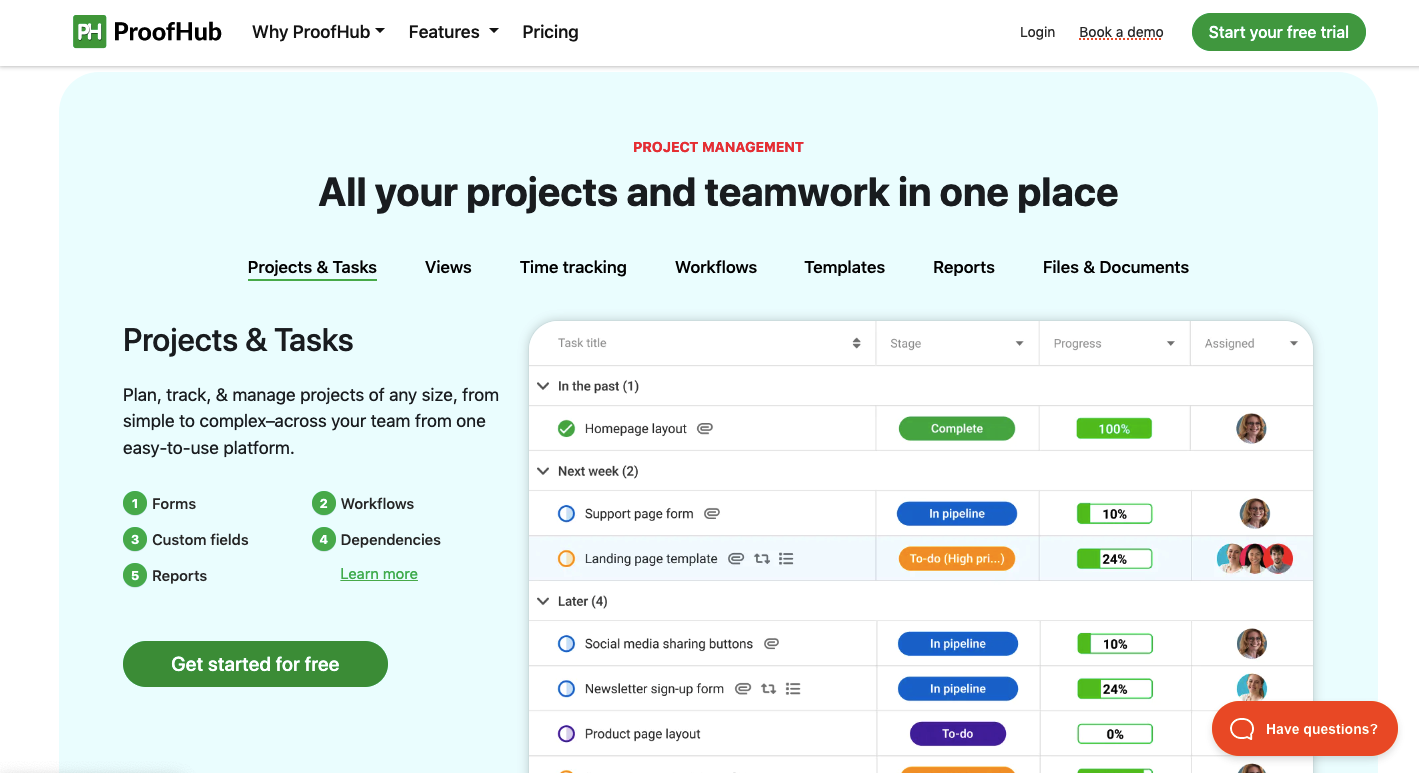Click the number 2 Workflows badge
The image size is (1419, 773).
323,503
